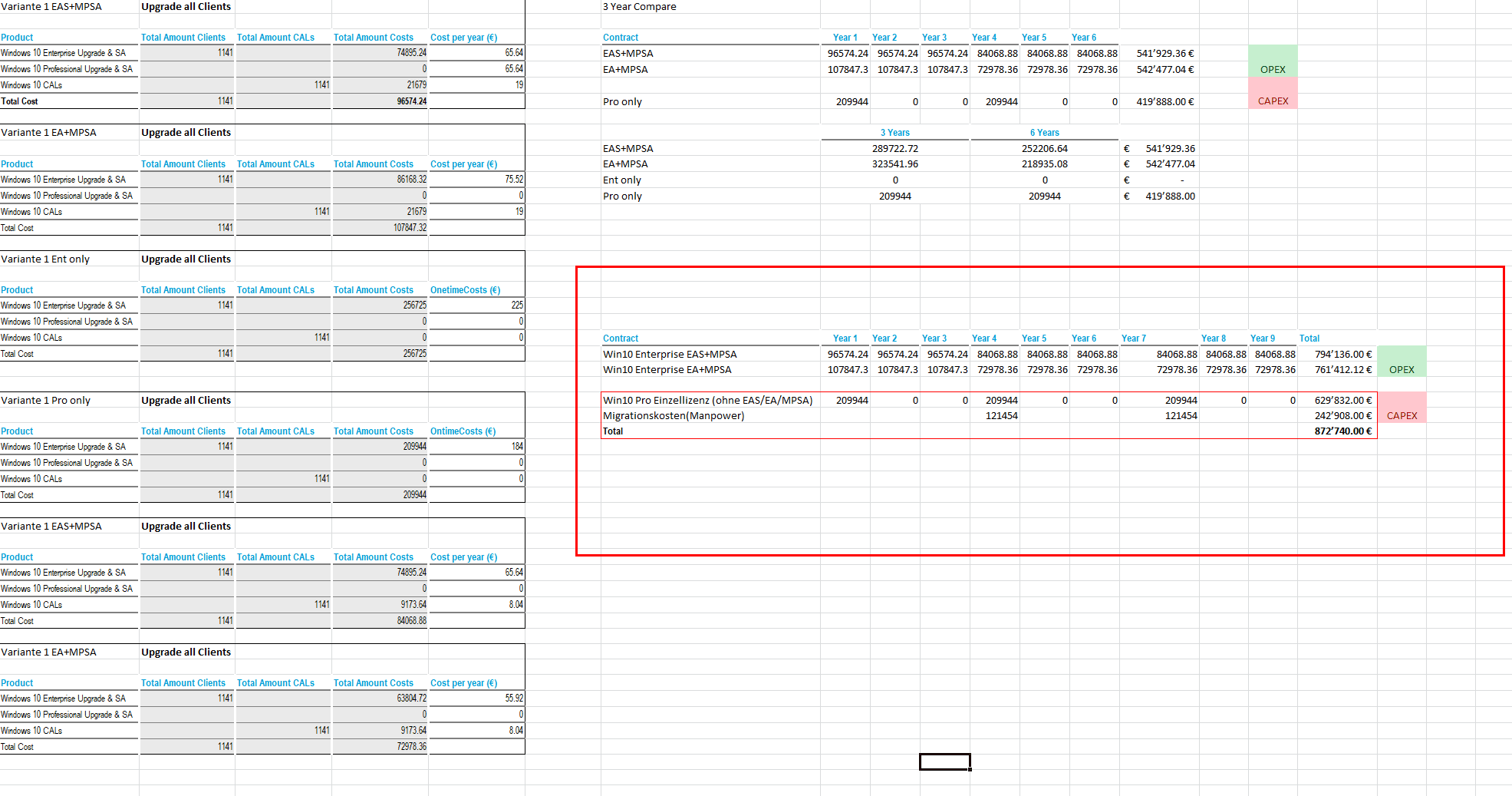
Task: Click the green OPEX cell beside 542'477.04 €
Action: (x=1273, y=69)
